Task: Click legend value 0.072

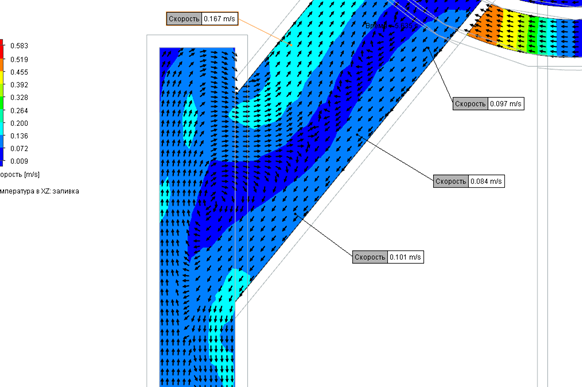Action: click(x=19, y=149)
